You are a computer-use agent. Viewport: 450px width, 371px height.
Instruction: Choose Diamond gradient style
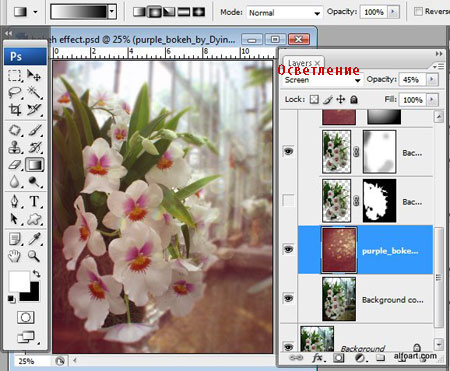pyautogui.click(x=199, y=12)
